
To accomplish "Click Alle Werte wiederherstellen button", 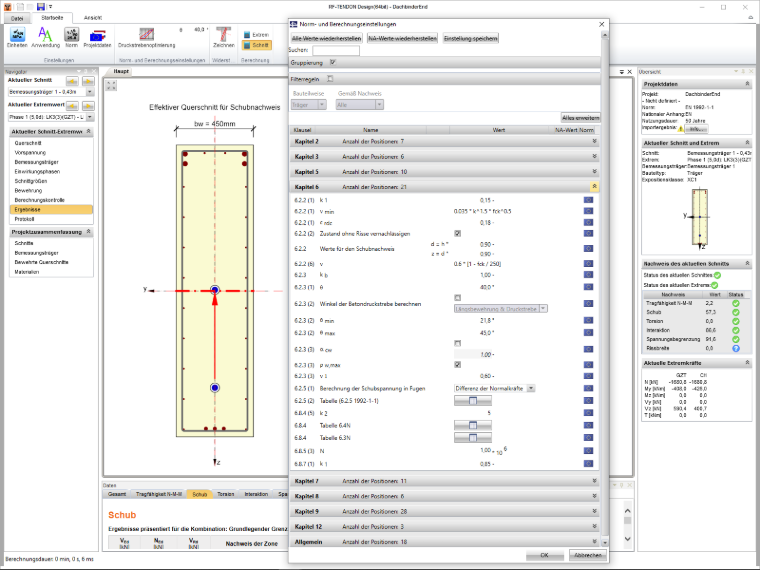I will point(326,38).
